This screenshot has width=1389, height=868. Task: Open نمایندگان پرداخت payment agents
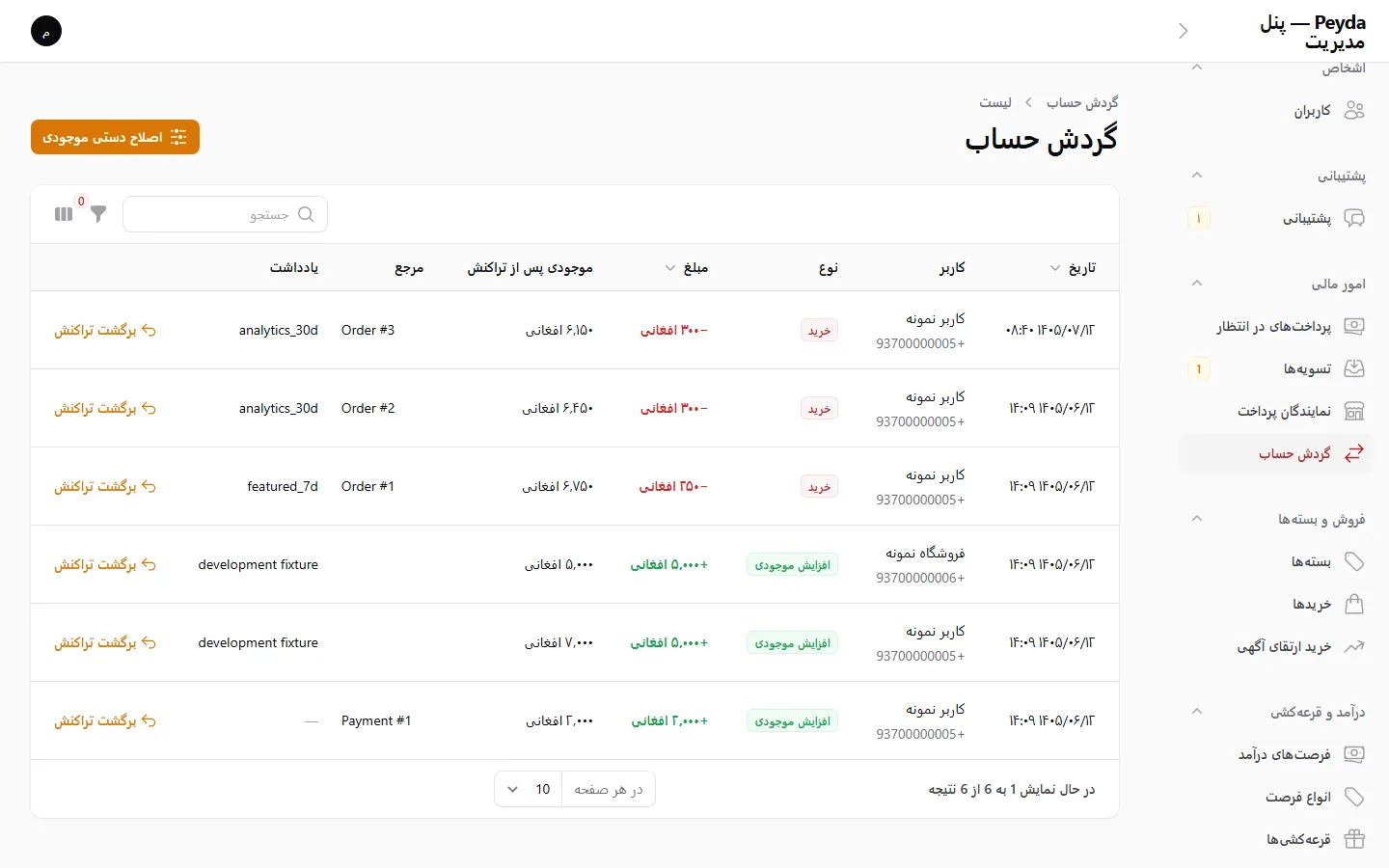point(1276,412)
